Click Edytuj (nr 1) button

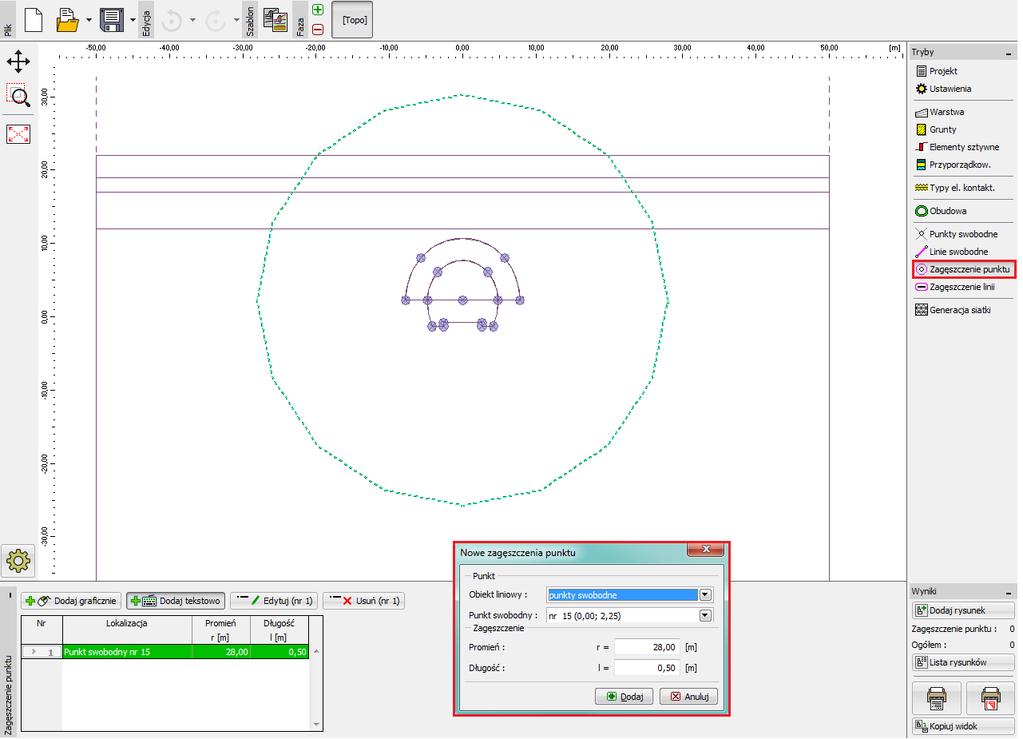[x=274, y=601]
